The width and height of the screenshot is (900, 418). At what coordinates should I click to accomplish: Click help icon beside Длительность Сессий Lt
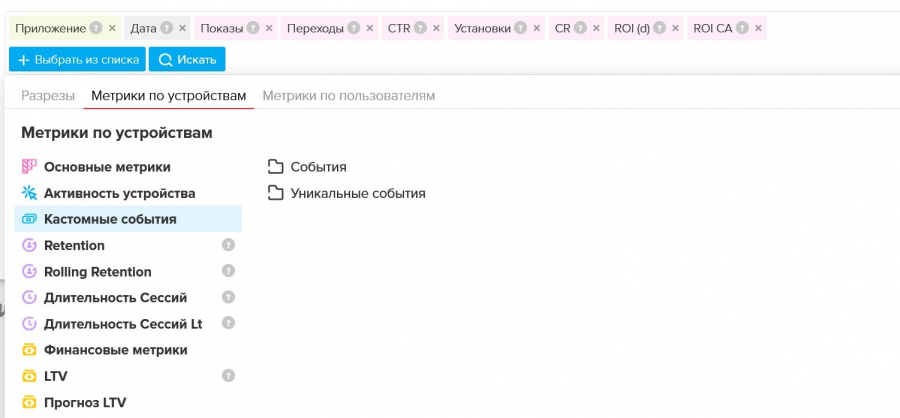tap(228, 324)
